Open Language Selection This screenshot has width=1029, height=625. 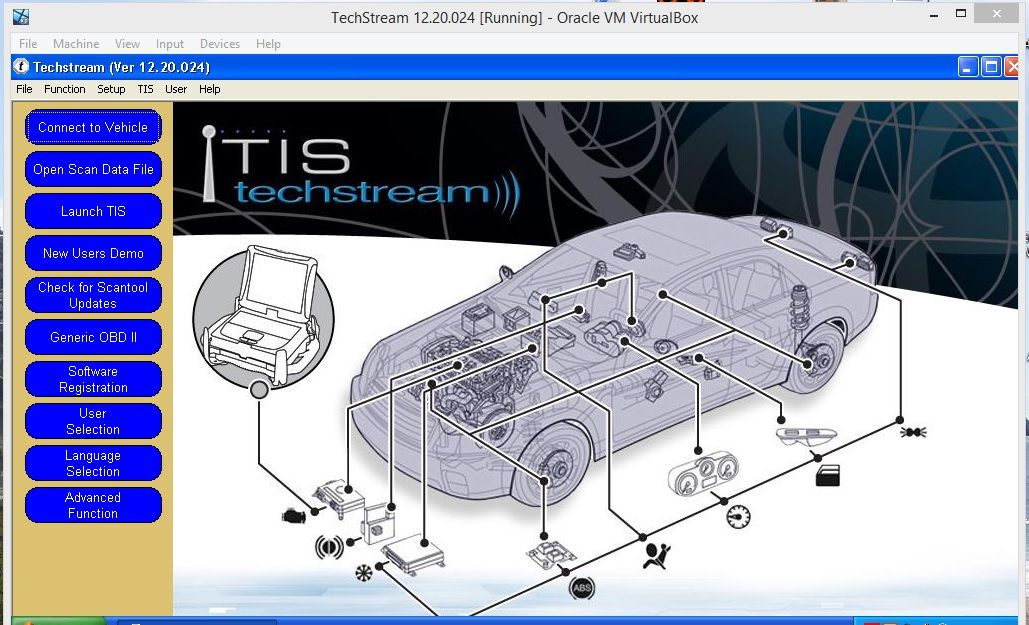click(x=93, y=463)
